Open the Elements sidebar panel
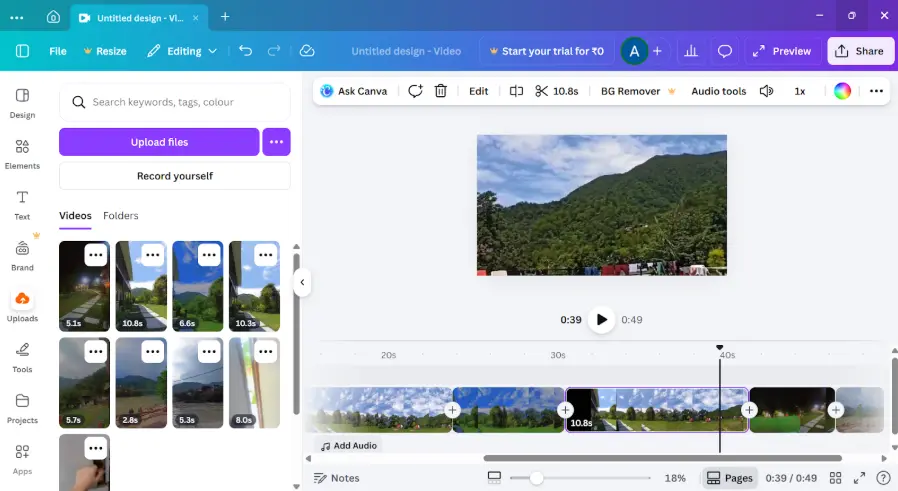Image resolution: width=898 pixels, height=491 pixels. click(x=22, y=154)
